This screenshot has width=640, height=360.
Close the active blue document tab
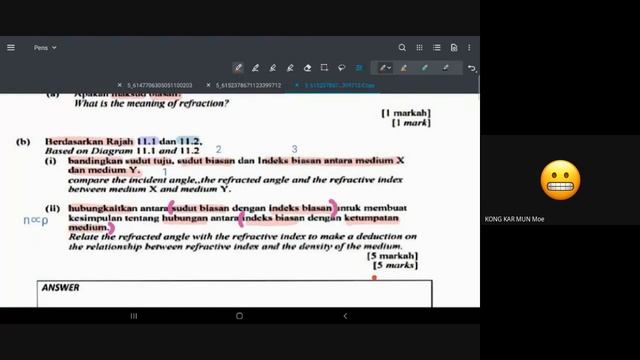tap(297, 85)
